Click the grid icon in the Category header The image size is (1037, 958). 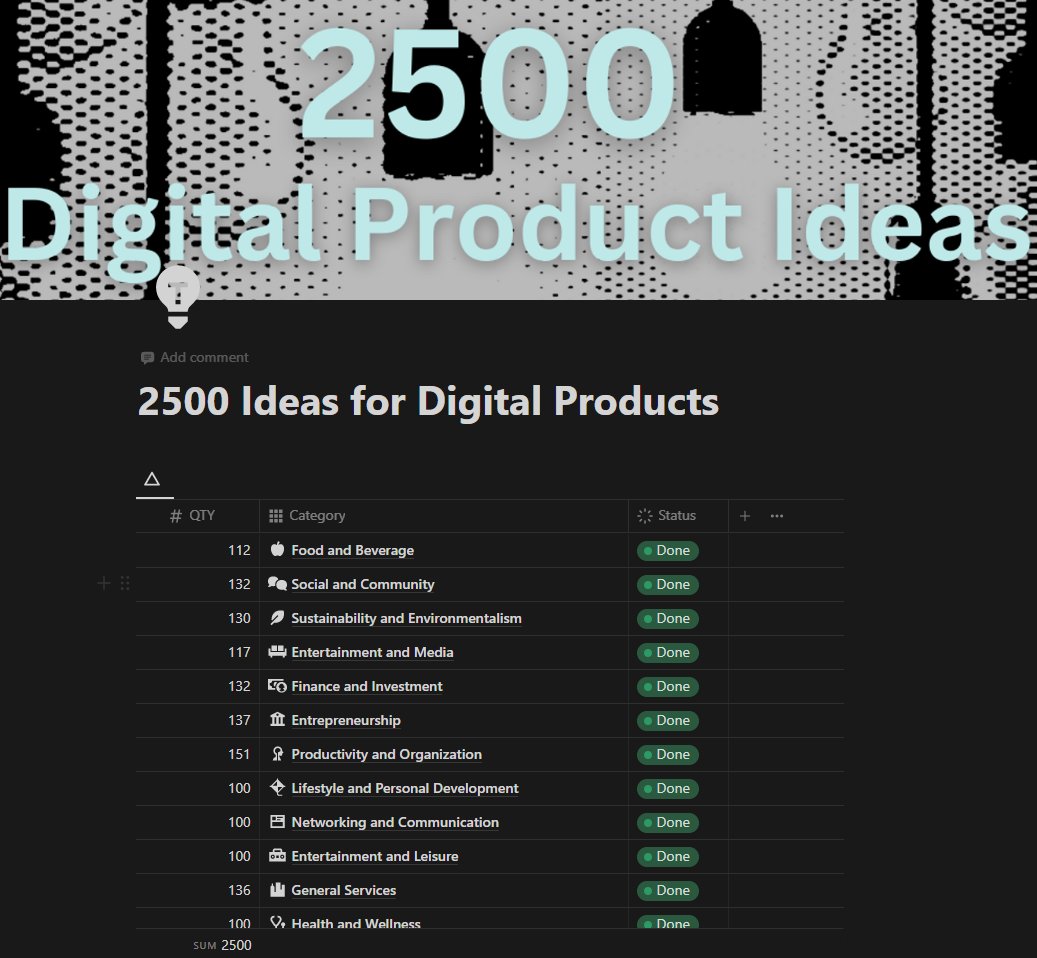tap(276, 515)
